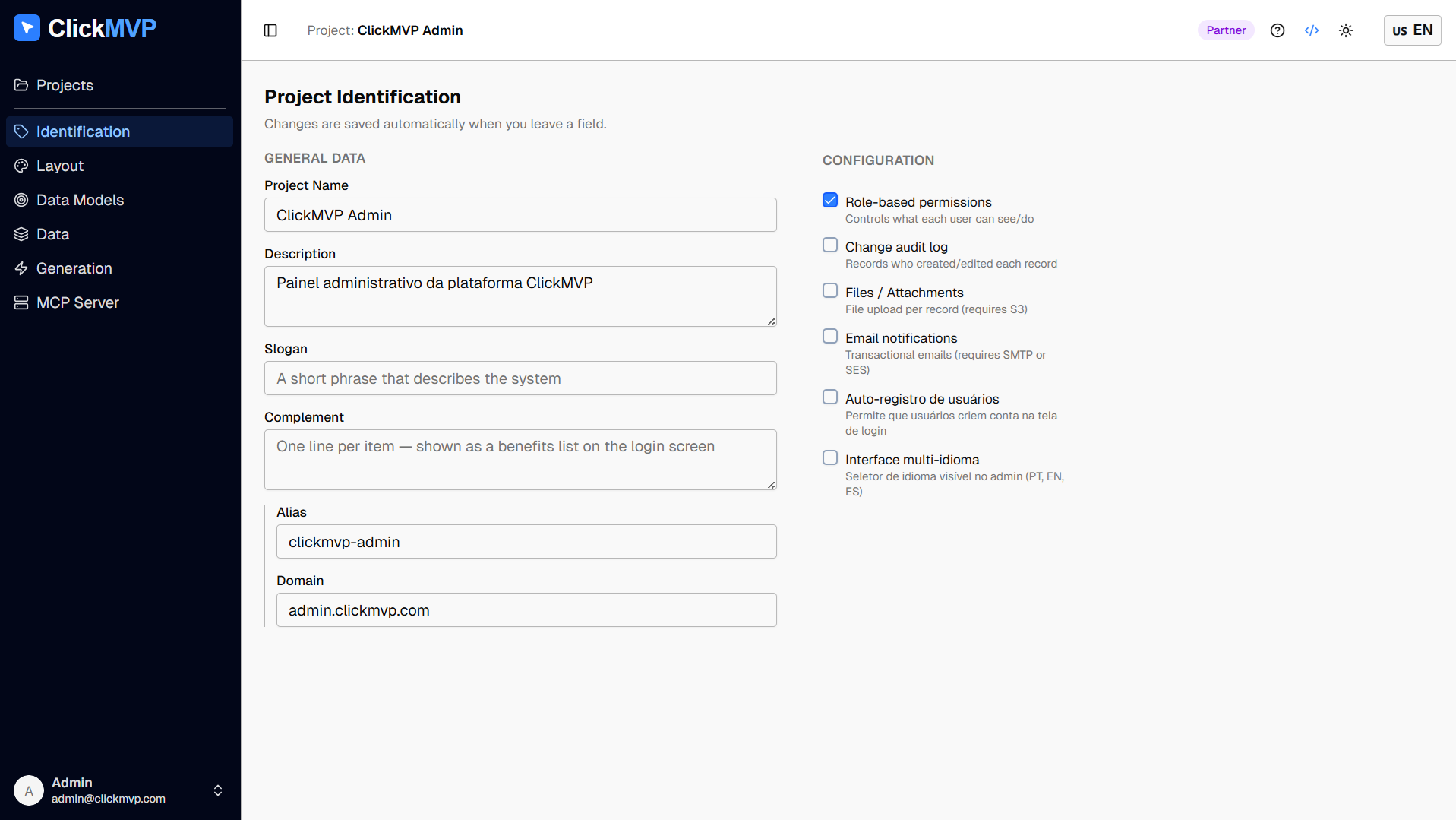1456x820 pixels.
Task: Open the EN language selector
Action: (x=1412, y=30)
